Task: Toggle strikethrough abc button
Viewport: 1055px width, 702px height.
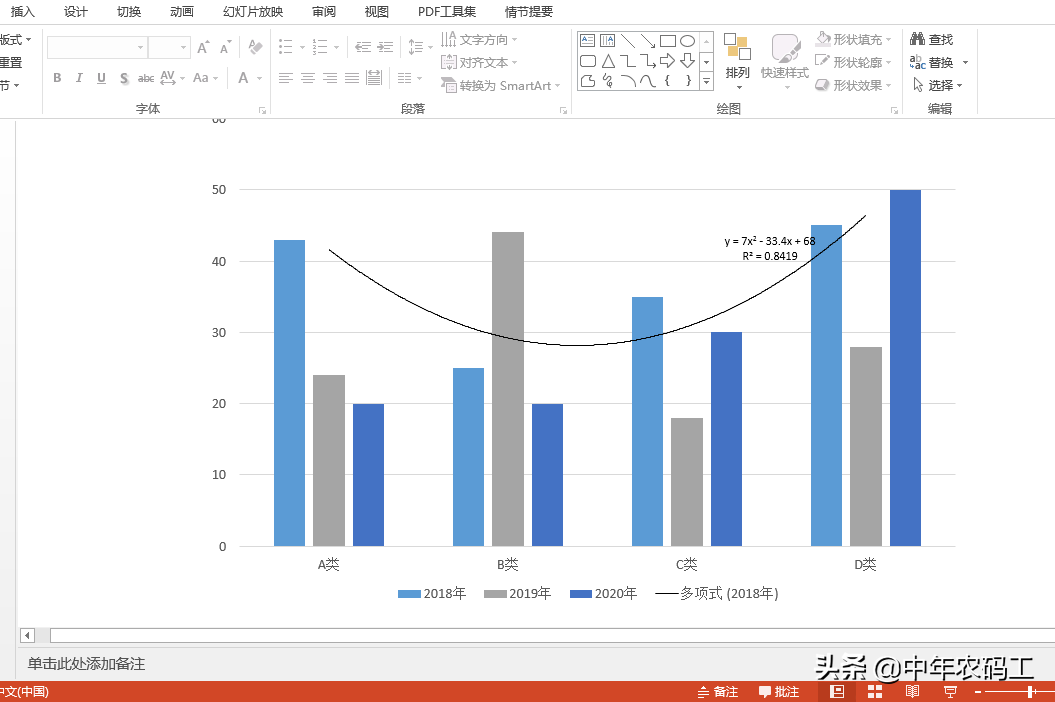Action: tap(146, 78)
